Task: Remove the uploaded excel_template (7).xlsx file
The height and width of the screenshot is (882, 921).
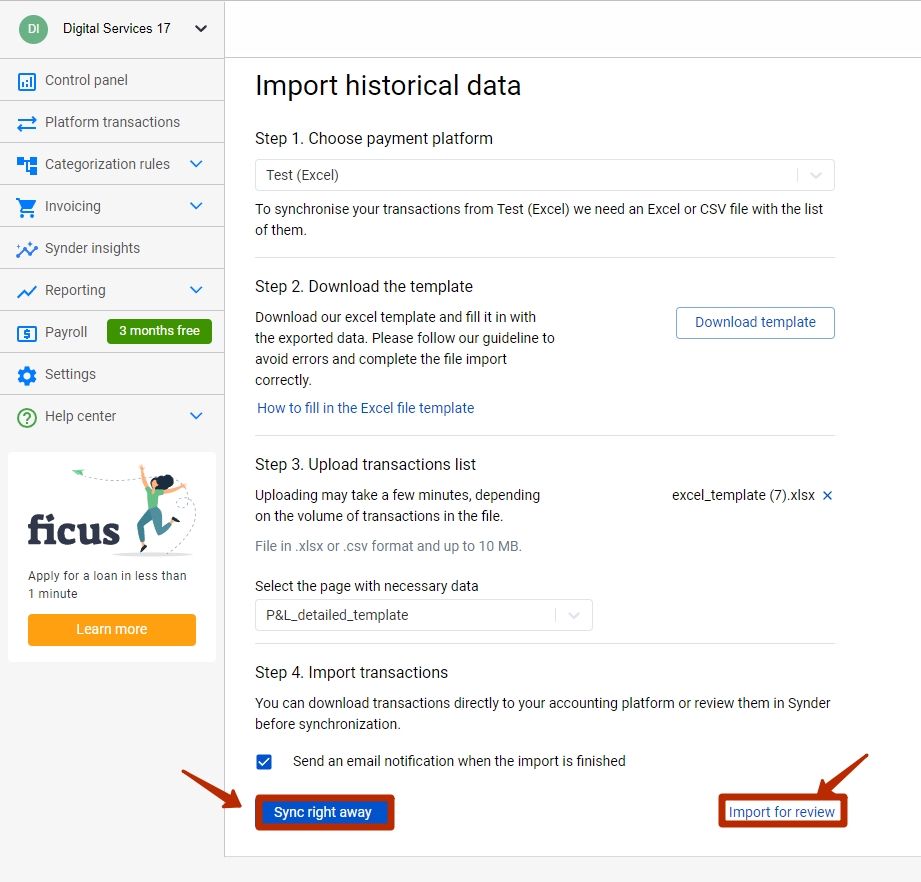Action: 827,495
